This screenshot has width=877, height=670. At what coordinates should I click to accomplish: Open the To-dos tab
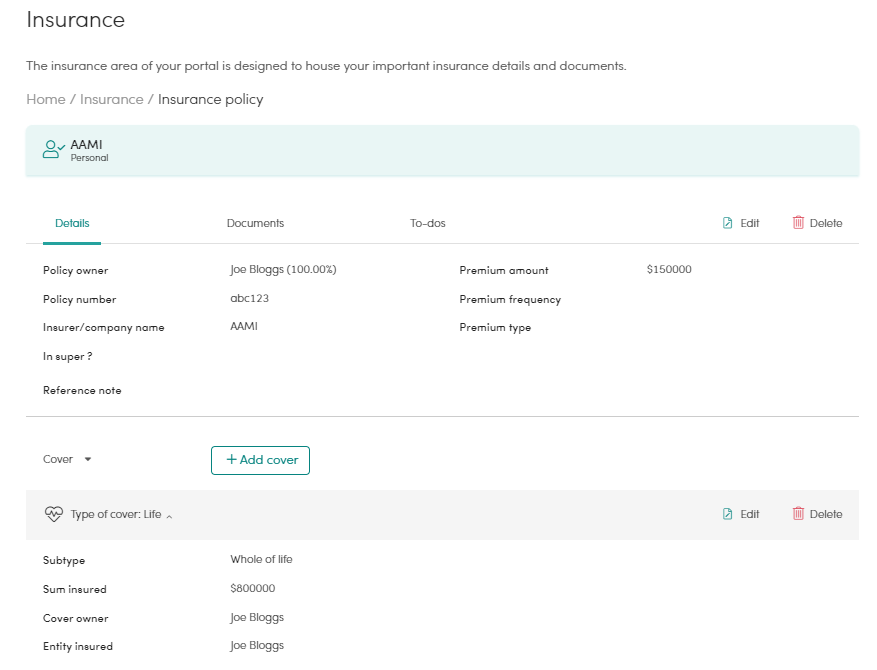[x=428, y=223]
